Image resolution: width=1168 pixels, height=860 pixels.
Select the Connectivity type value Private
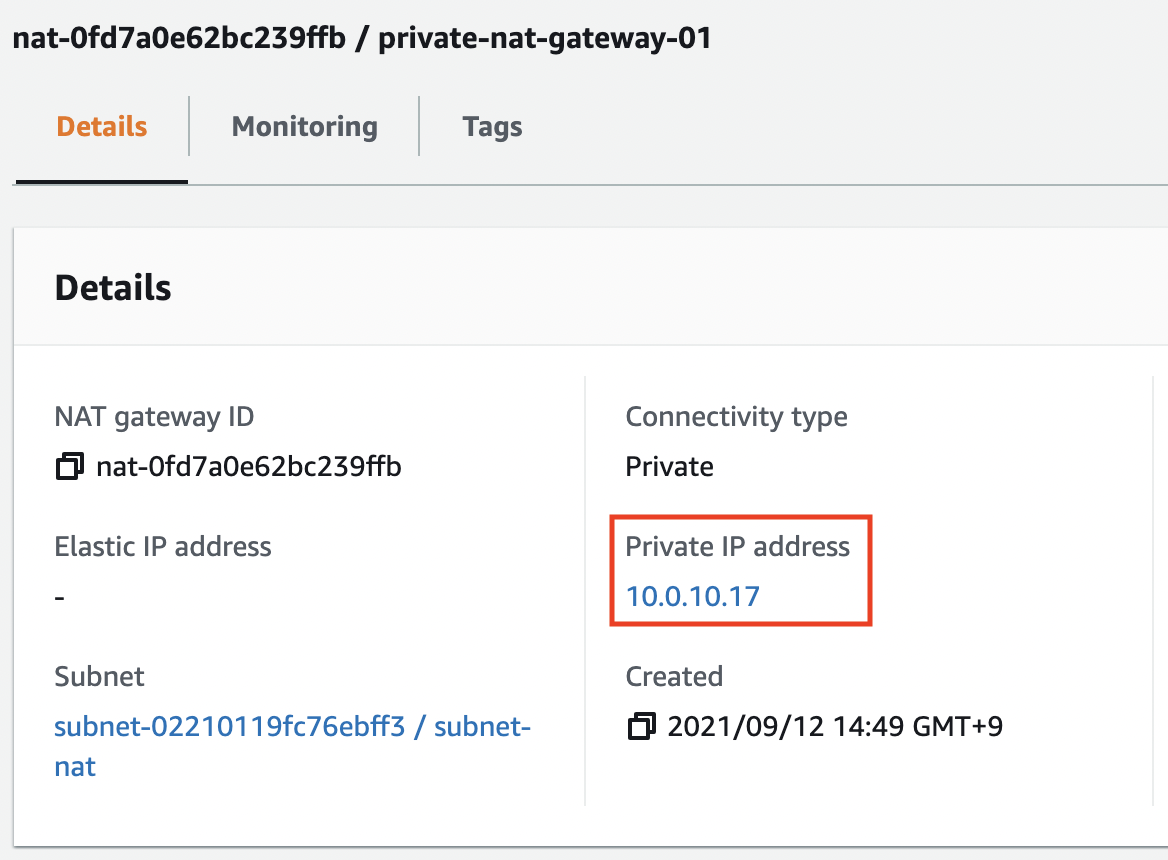coord(668,466)
